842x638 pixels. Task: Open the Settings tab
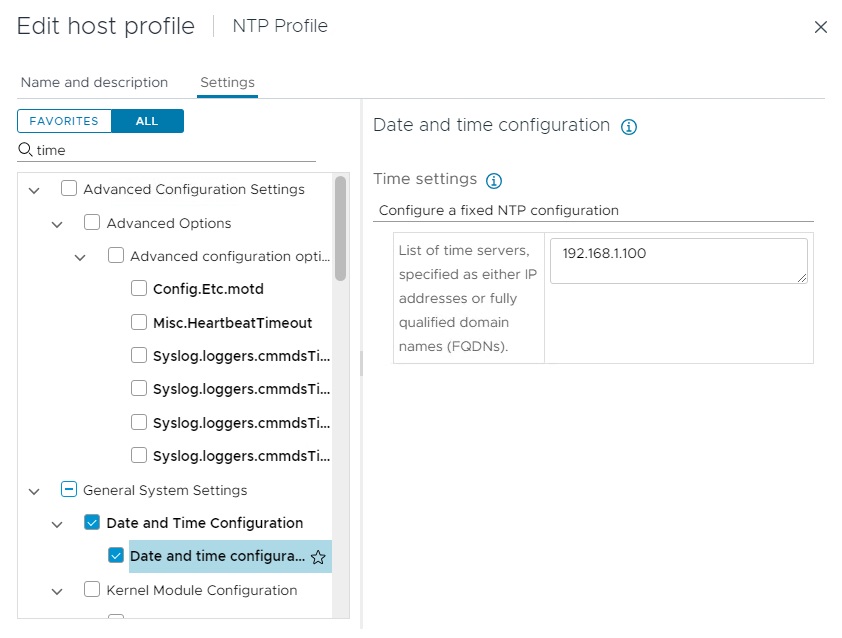click(227, 82)
